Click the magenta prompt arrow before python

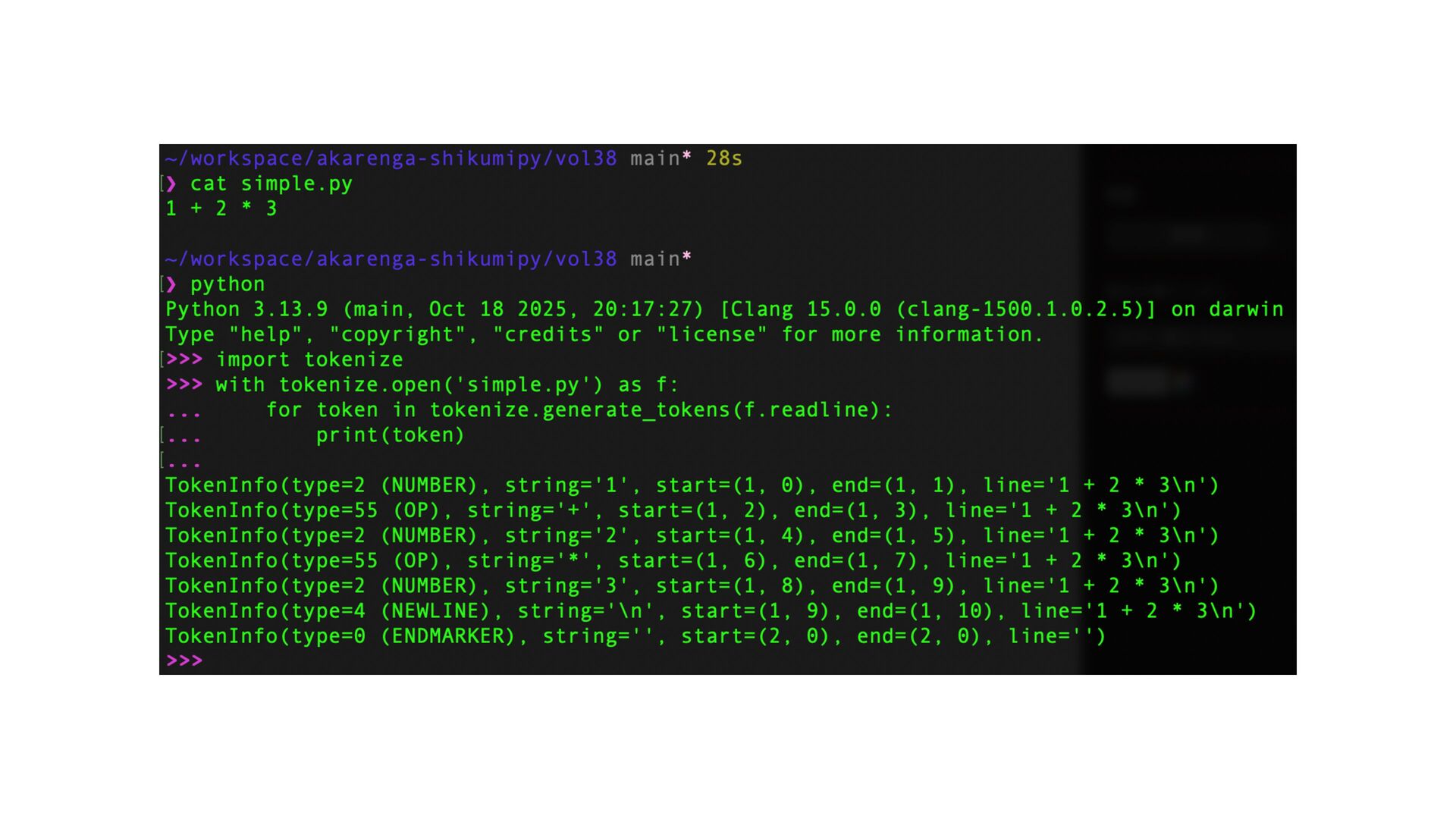click(171, 284)
